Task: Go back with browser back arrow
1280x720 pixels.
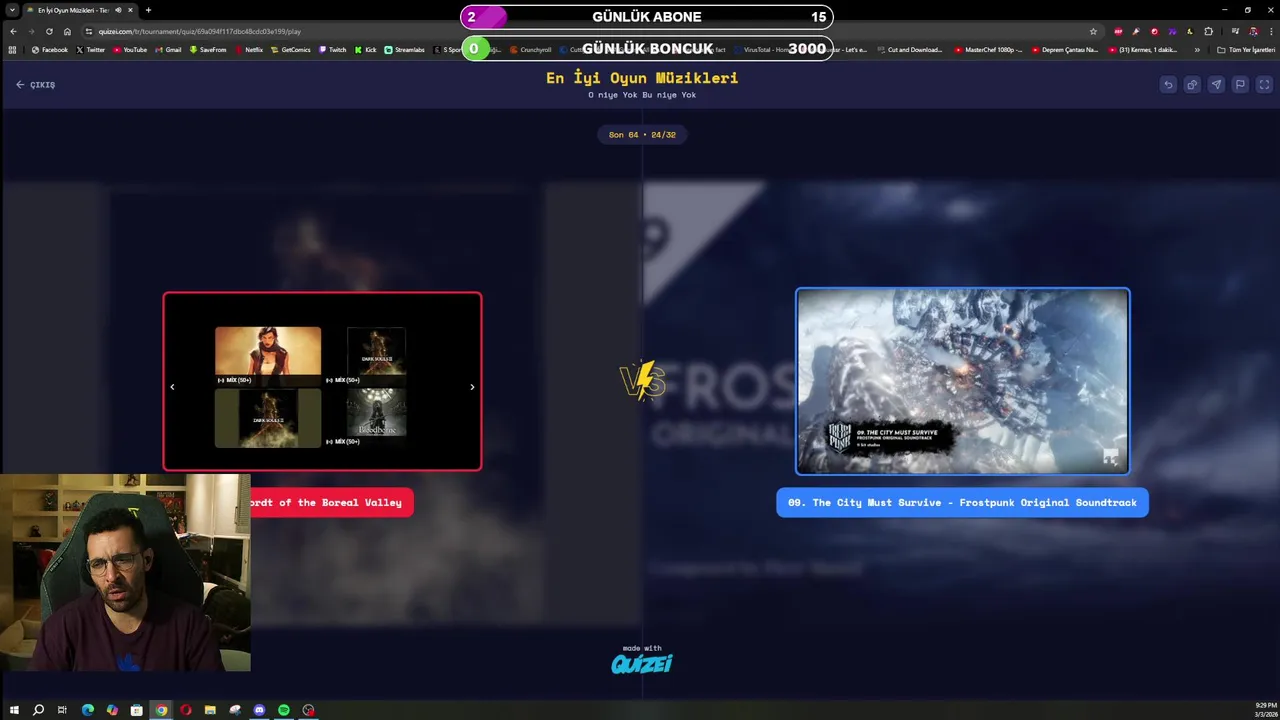Action: coord(13,31)
